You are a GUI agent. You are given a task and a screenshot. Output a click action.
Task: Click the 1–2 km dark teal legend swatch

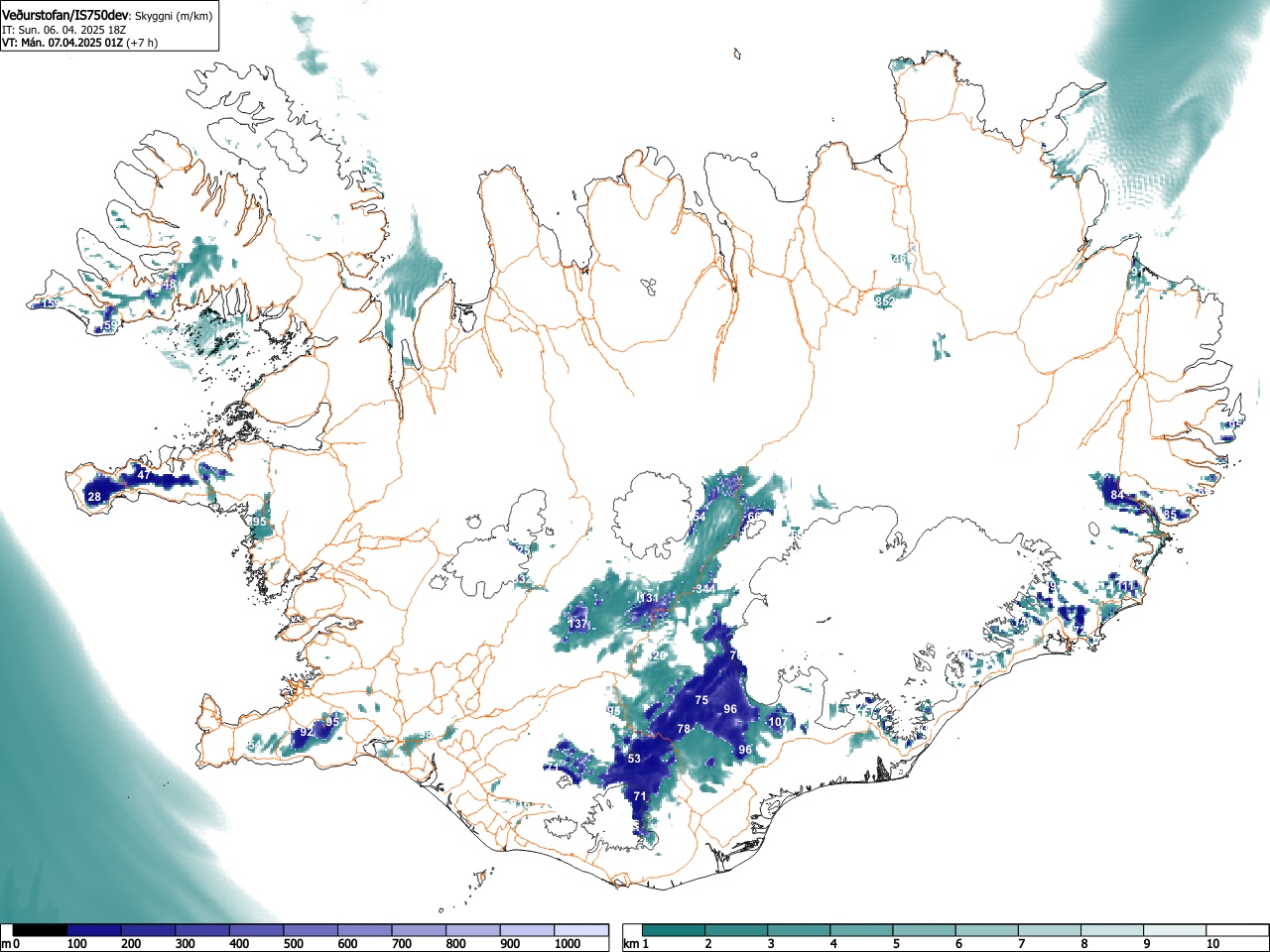click(675, 930)
